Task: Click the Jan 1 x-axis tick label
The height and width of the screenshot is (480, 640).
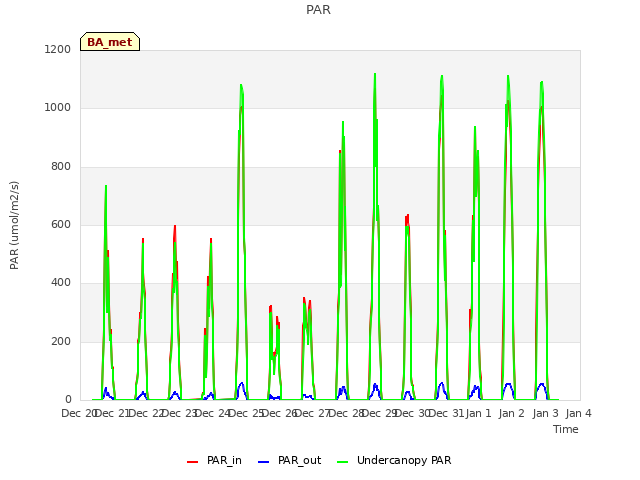Action: 478,413
